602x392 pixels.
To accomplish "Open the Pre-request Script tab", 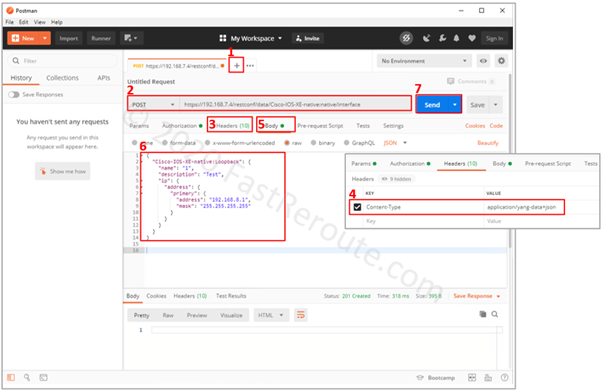I will pyautogui.click(x=320, y=126).
